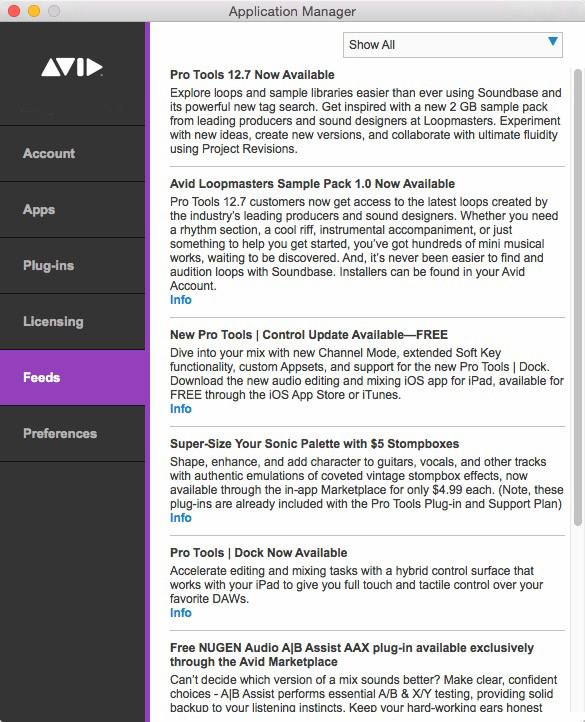
Task: Select the Free NUGEN Audio A|B Assist headline
Action: tap(351, 655)
